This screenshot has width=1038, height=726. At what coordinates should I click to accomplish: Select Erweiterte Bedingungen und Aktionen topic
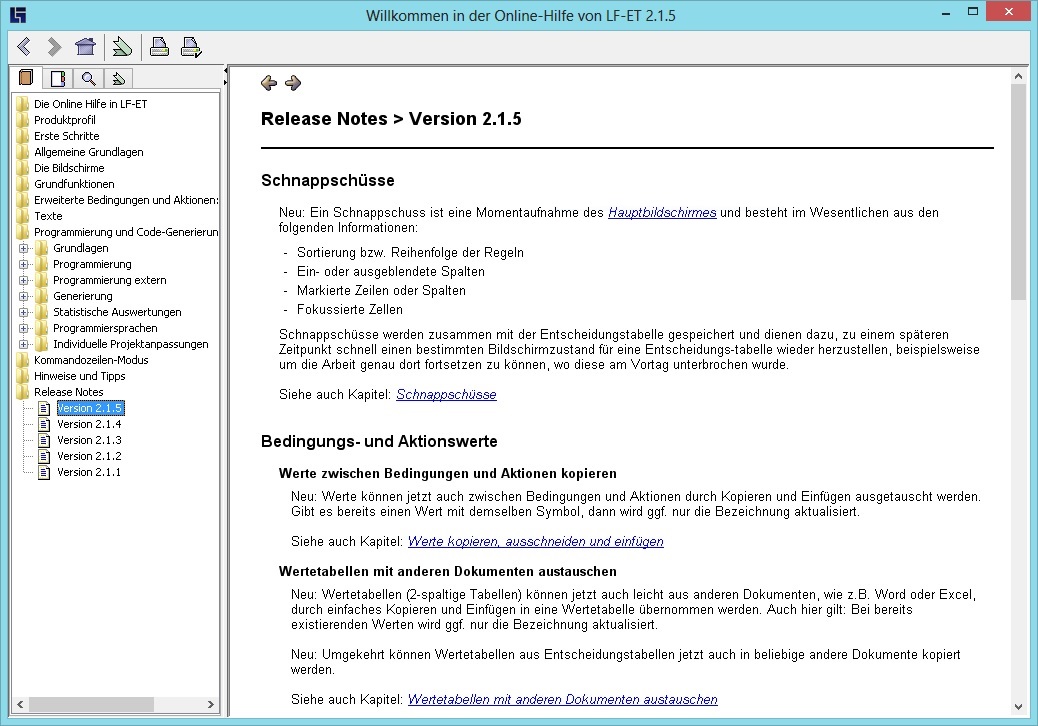click(x=126, y=200)
